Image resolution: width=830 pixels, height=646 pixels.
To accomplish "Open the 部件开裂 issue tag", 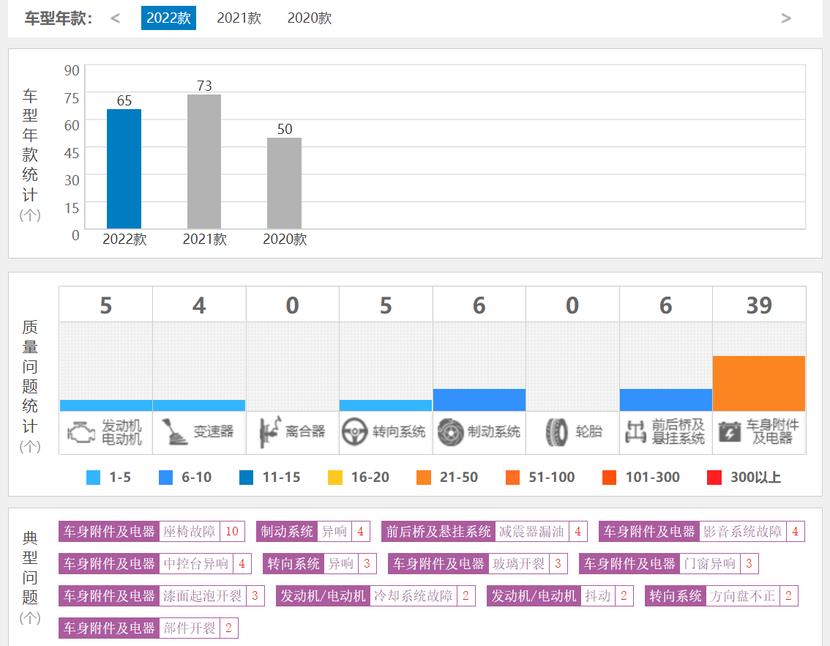I will pyautogui.click(x=148, y=629).
